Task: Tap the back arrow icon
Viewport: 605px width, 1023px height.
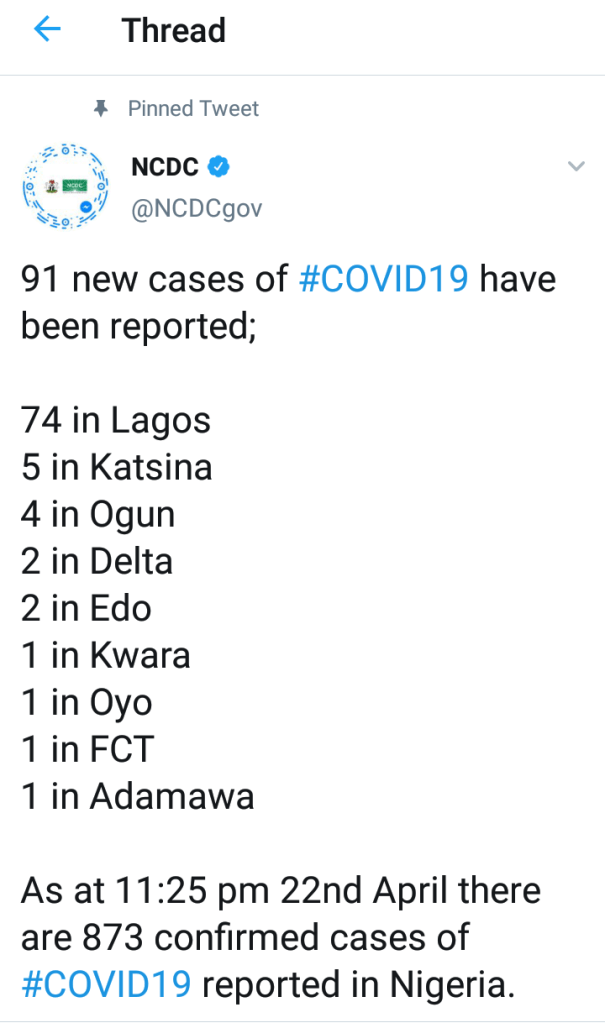Action: (x=47, y=31)
